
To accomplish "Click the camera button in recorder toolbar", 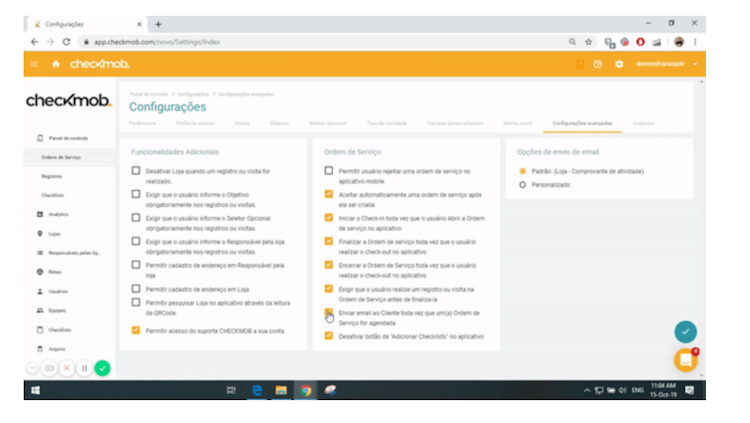I will pos(49,368).
